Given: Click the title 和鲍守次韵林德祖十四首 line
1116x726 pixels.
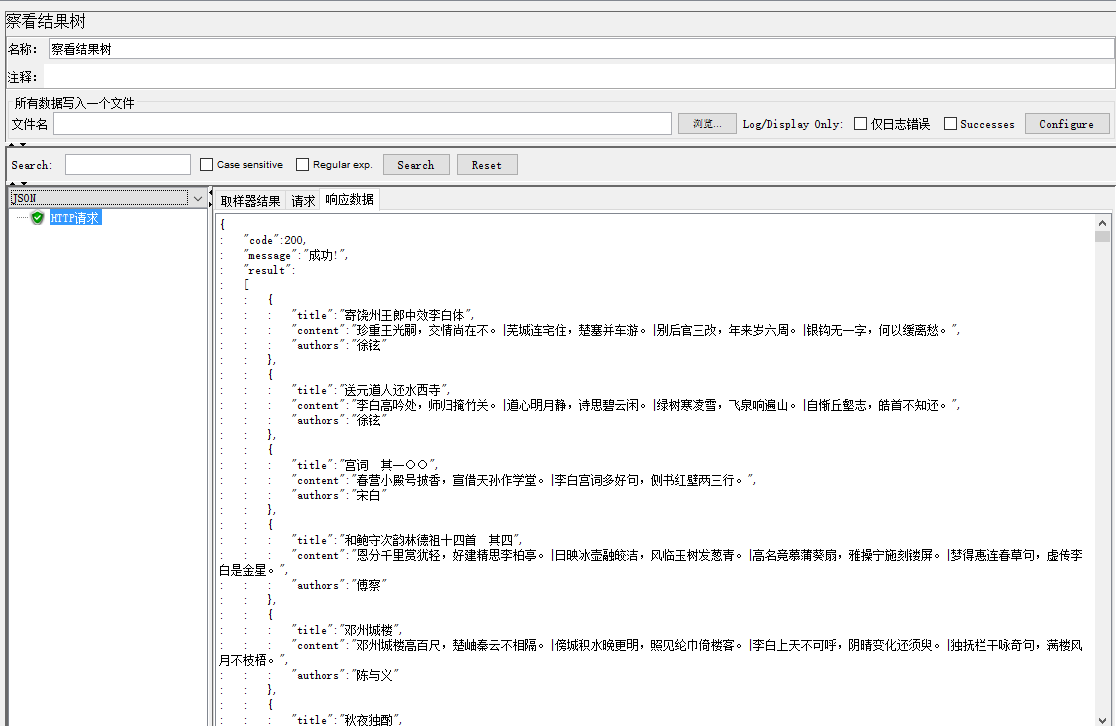Looking at the screenshot, I should coord(408,540).
